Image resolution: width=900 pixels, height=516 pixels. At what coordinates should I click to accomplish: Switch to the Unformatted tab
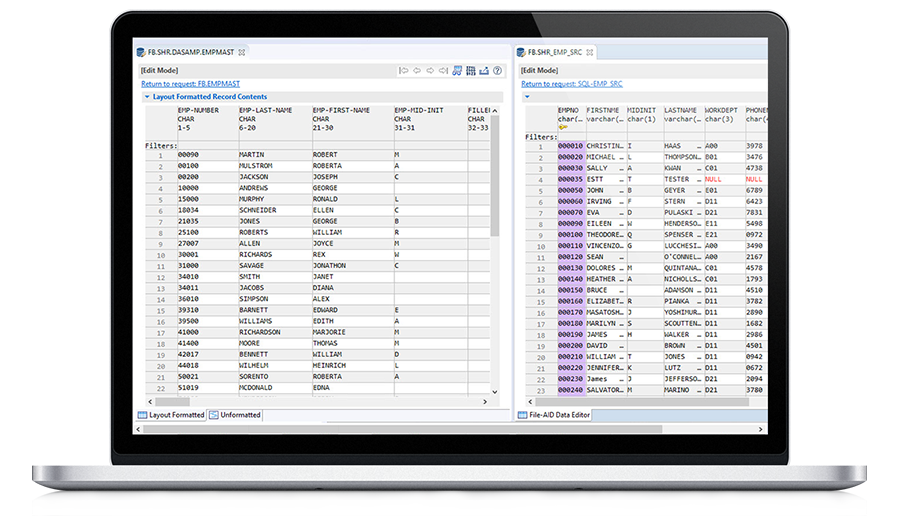[236, 415]
